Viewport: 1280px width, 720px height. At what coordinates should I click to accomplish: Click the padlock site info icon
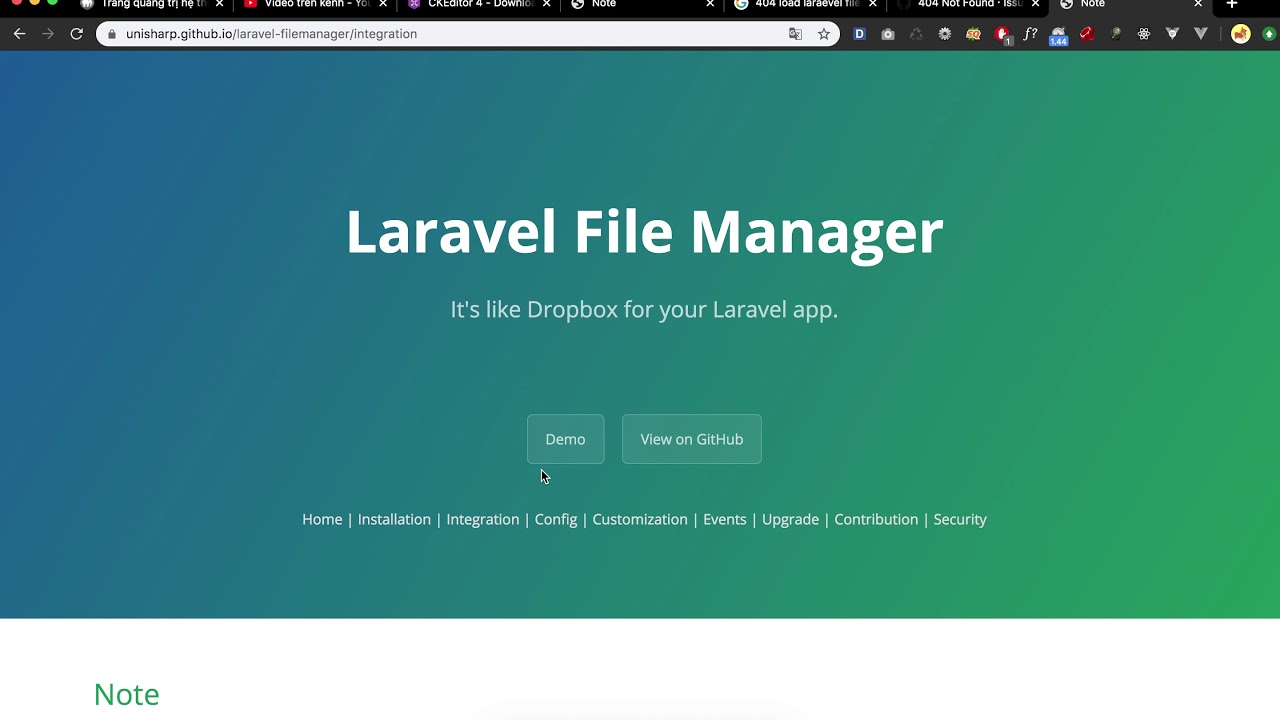pyautogui.click(x=111, y=34)
